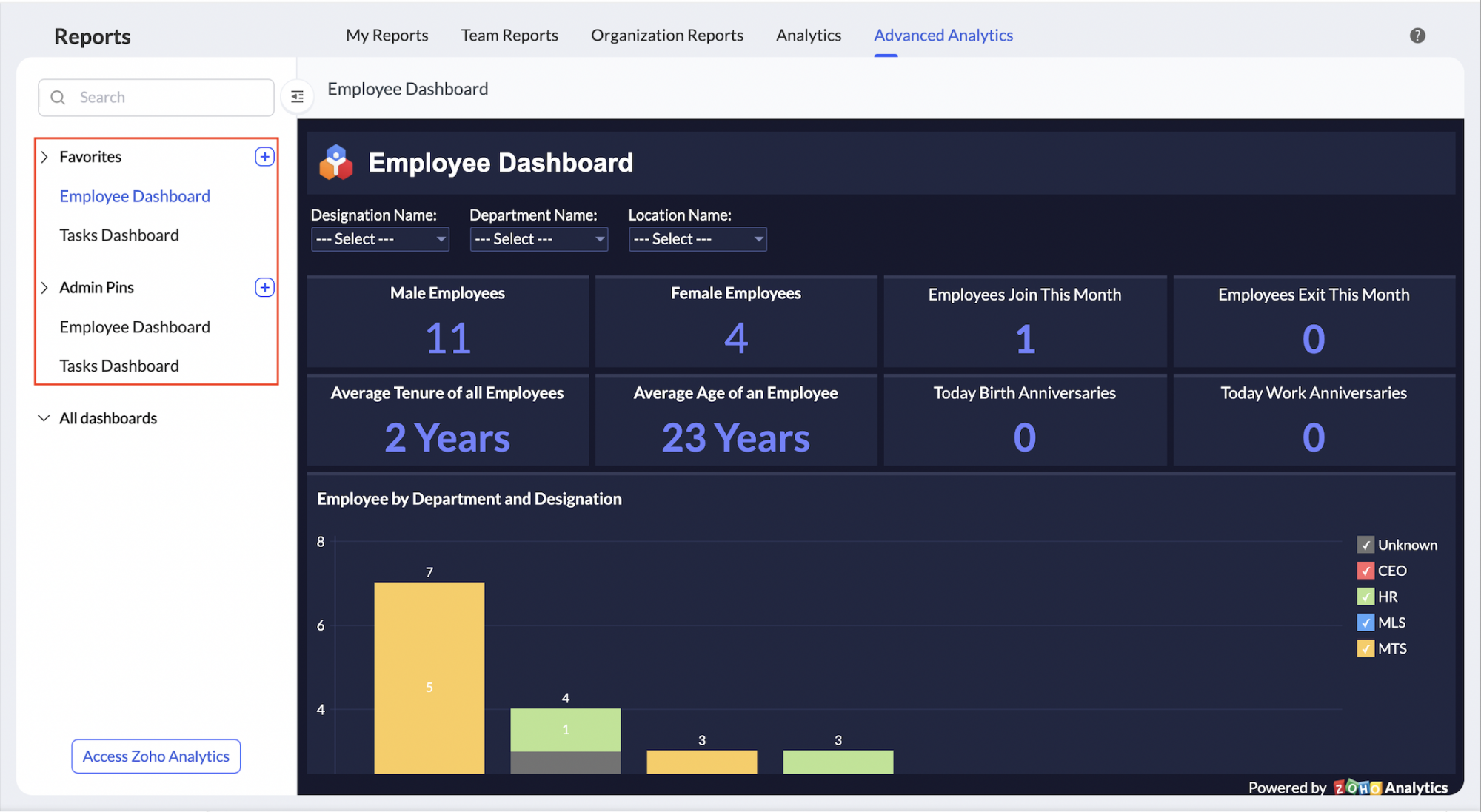Collapse the All dashboards section
This screenshot has height=812, width=1481.
44,418
